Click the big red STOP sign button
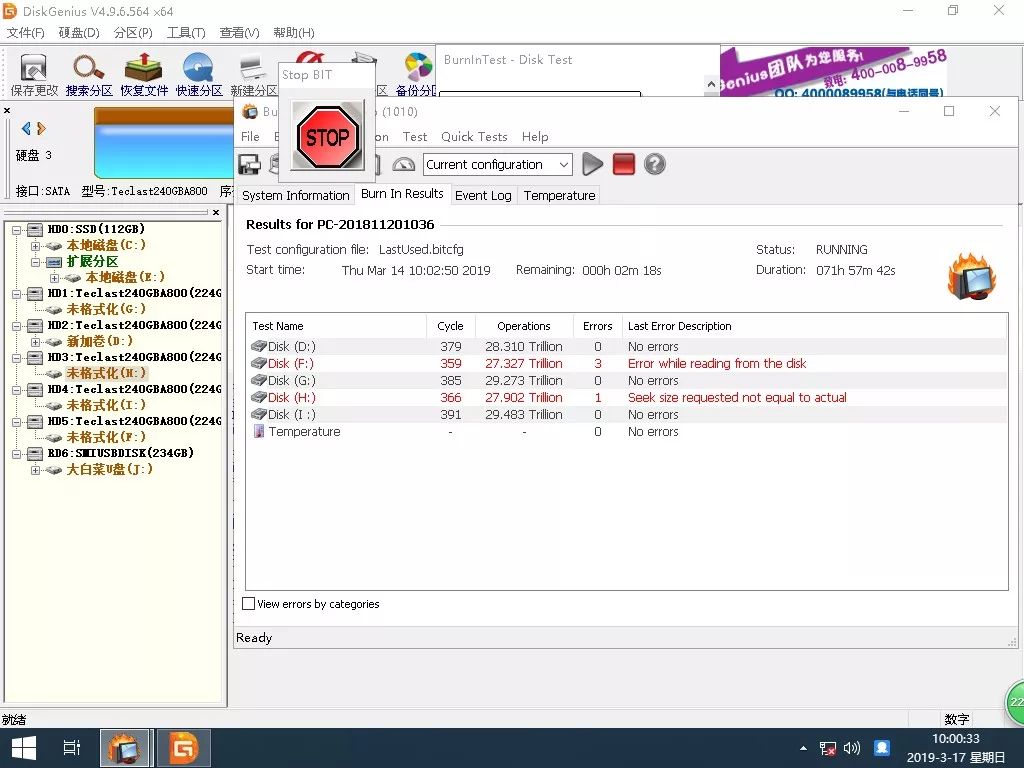The image size is (1024, 768). coord(327,137)
